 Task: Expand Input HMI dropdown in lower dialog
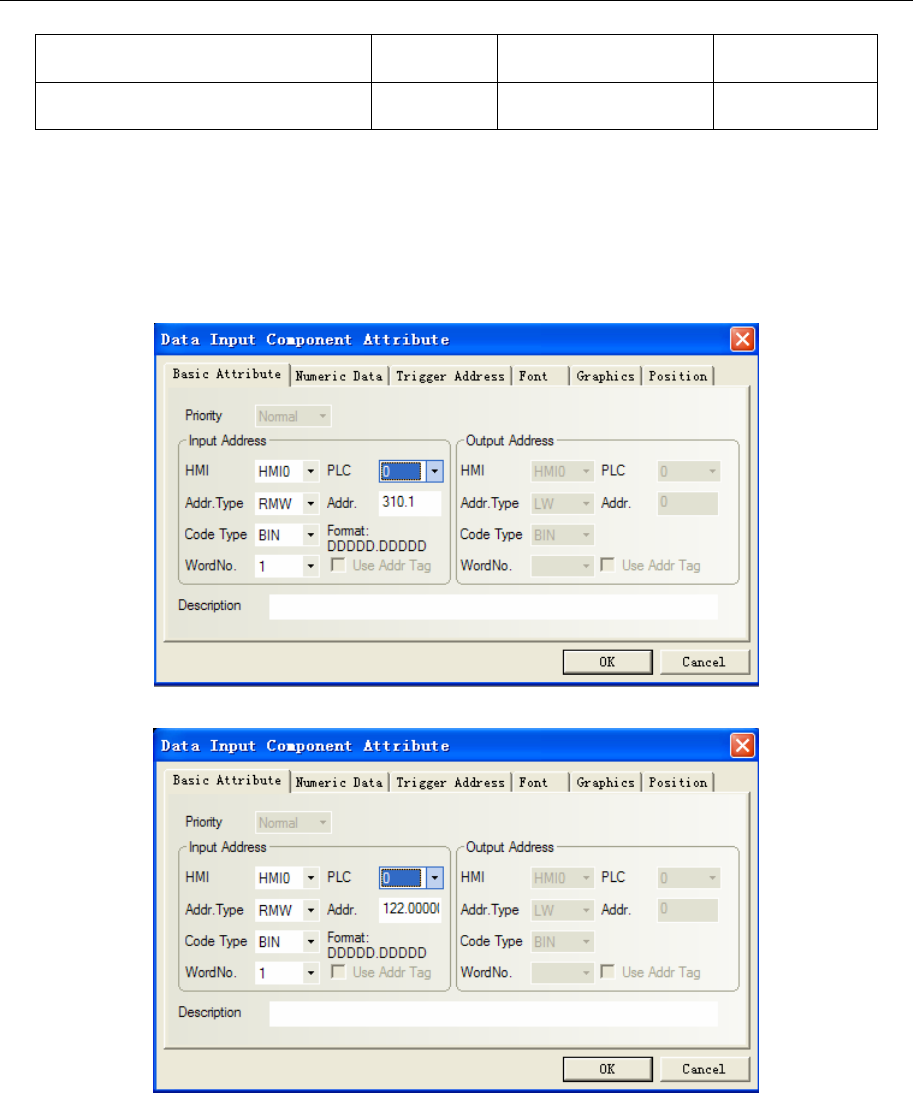coord(311,878)
